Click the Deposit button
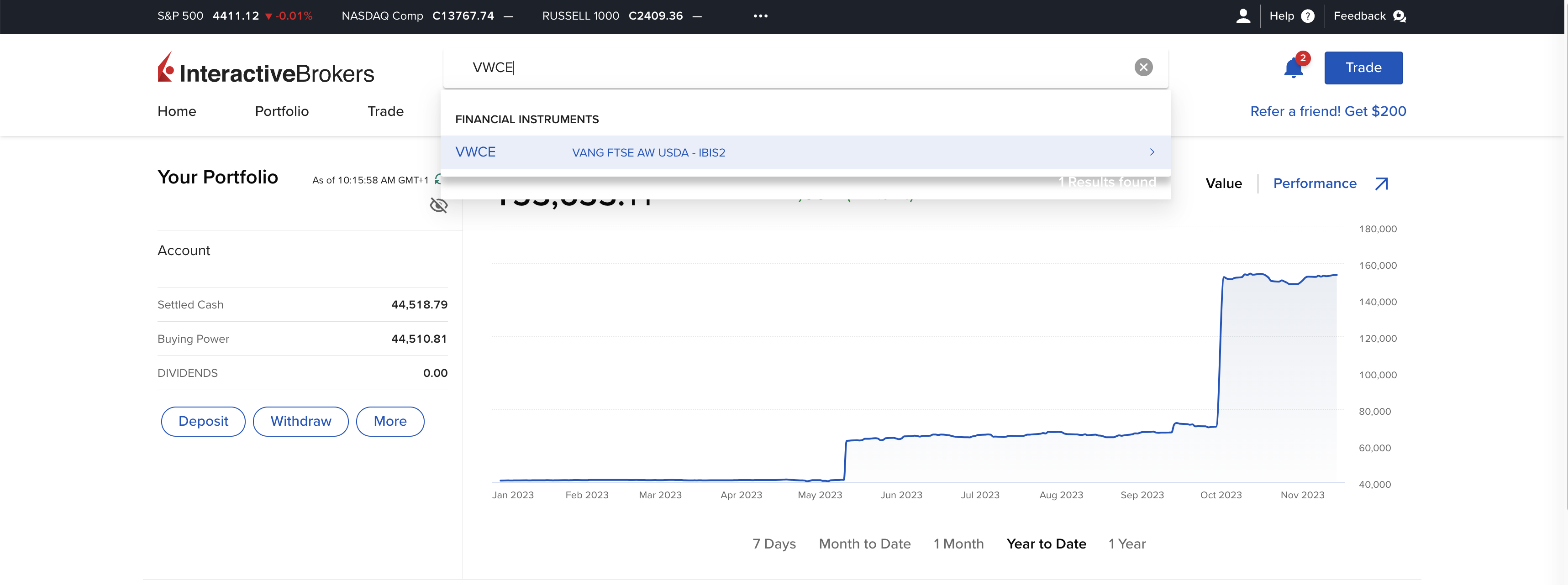The width and height of the screenshot is (1568, 585). click(x=203, y=421)
